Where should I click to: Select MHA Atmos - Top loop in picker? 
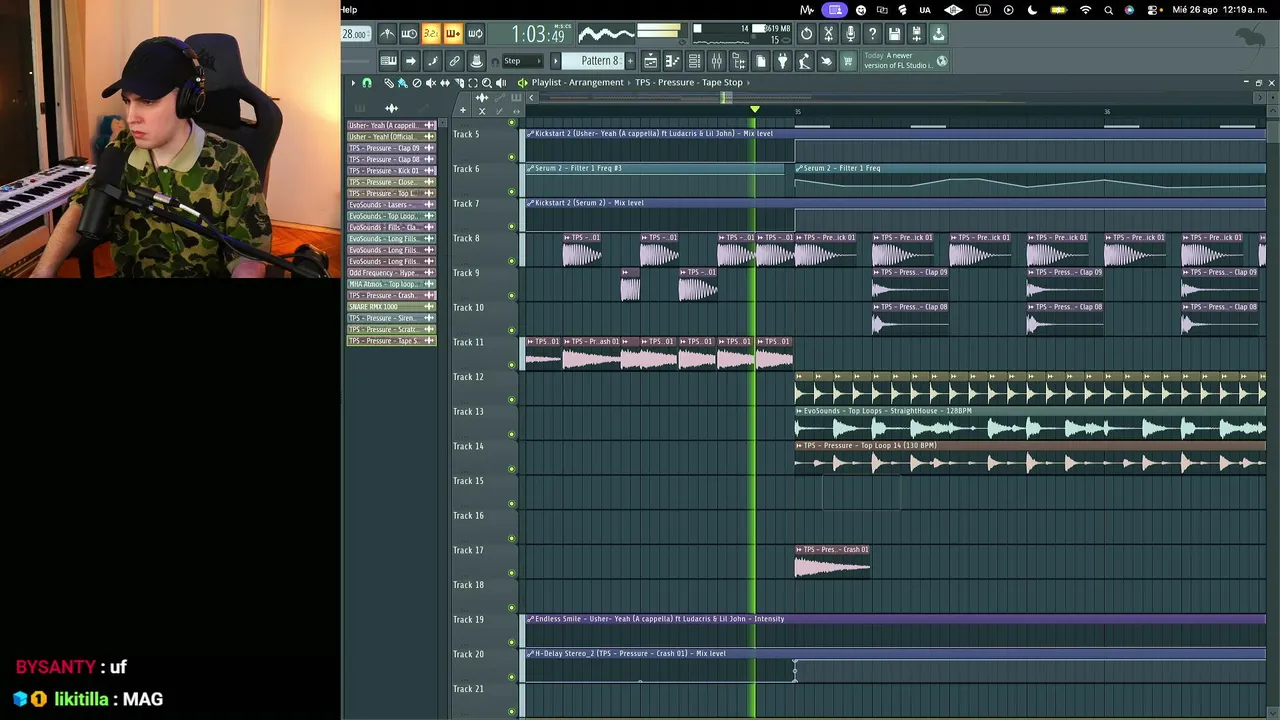point(391,284)
